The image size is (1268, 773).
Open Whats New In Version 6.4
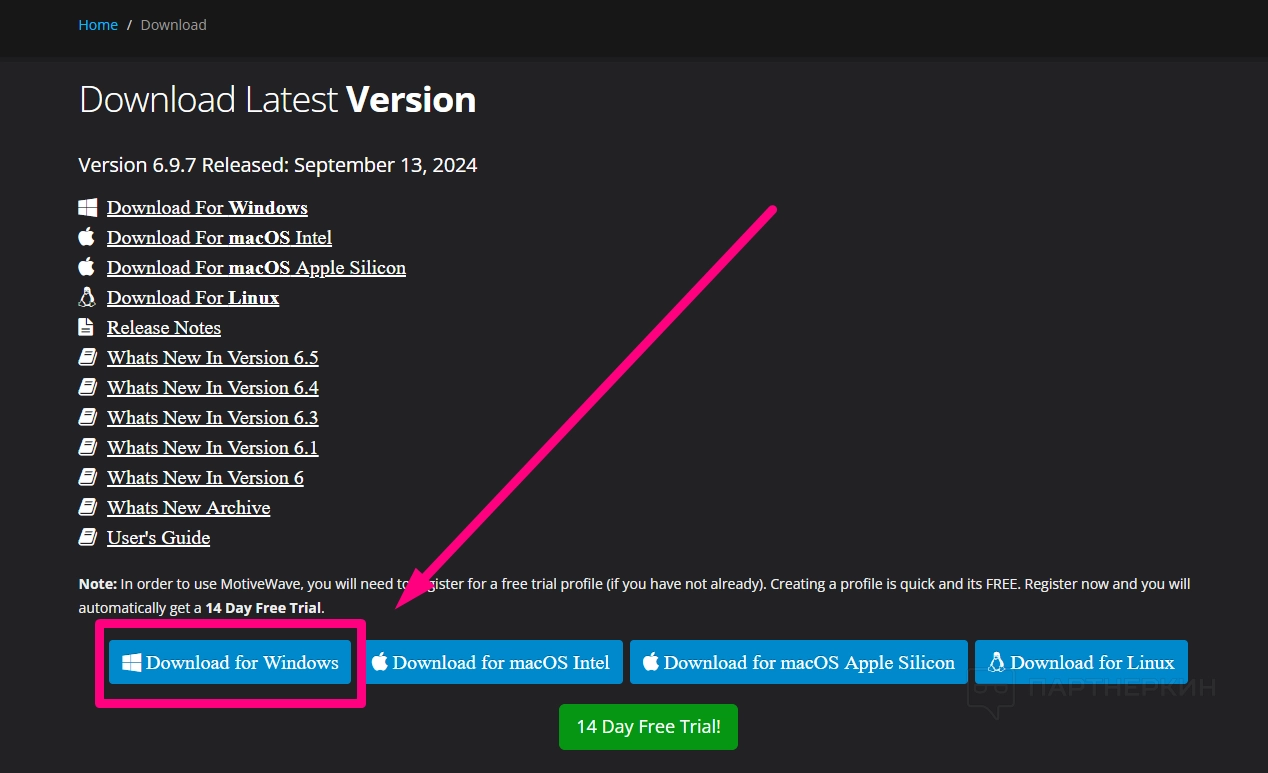pyautogui.click(x=213, y=388)
